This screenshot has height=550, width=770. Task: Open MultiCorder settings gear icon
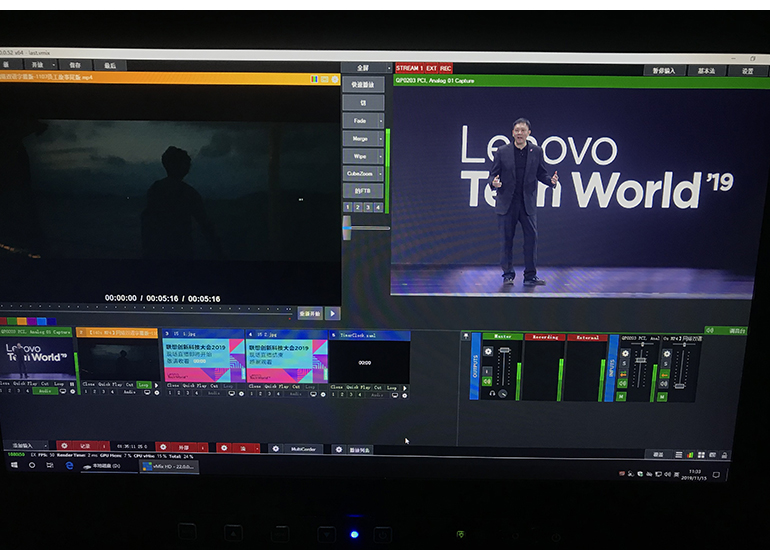point(275,448)
